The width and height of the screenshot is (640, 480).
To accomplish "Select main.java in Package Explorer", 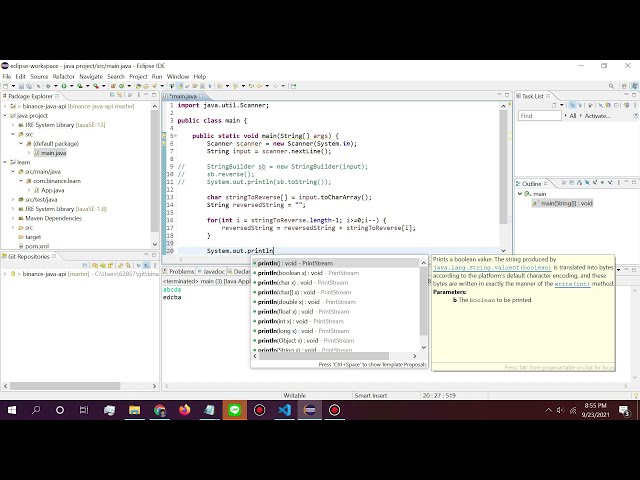I will coord(53,153).
